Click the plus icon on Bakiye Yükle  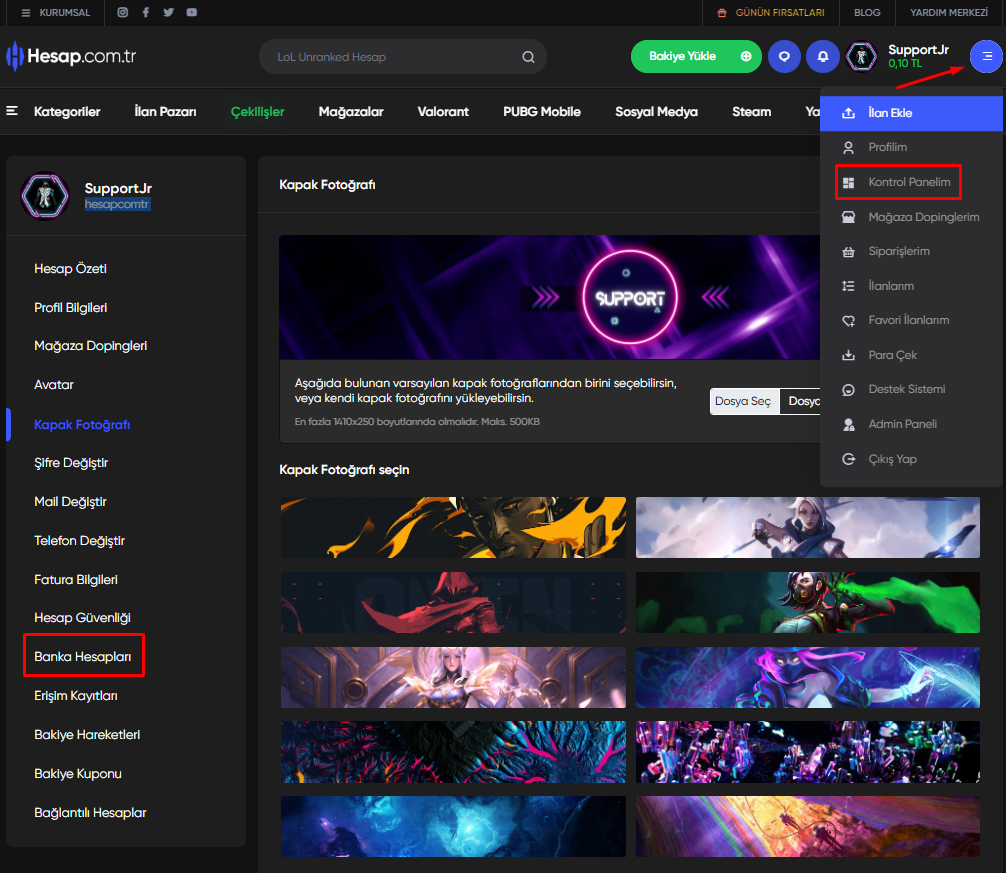pos(746,56)
